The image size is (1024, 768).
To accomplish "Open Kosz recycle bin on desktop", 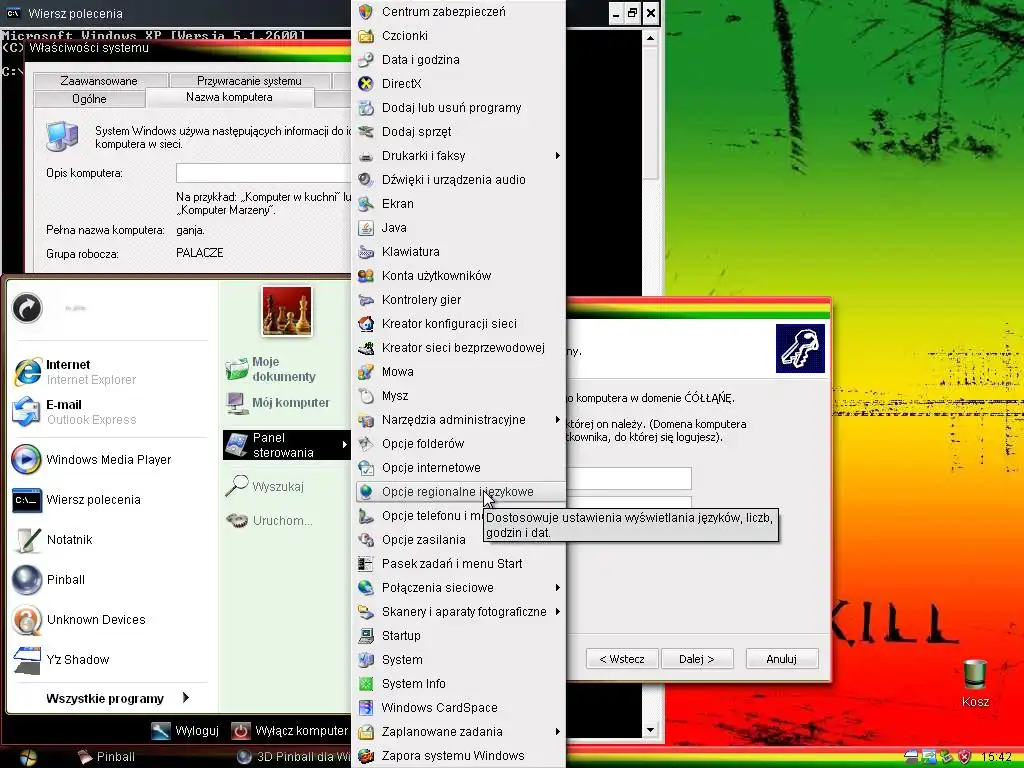I will point(975,684).
